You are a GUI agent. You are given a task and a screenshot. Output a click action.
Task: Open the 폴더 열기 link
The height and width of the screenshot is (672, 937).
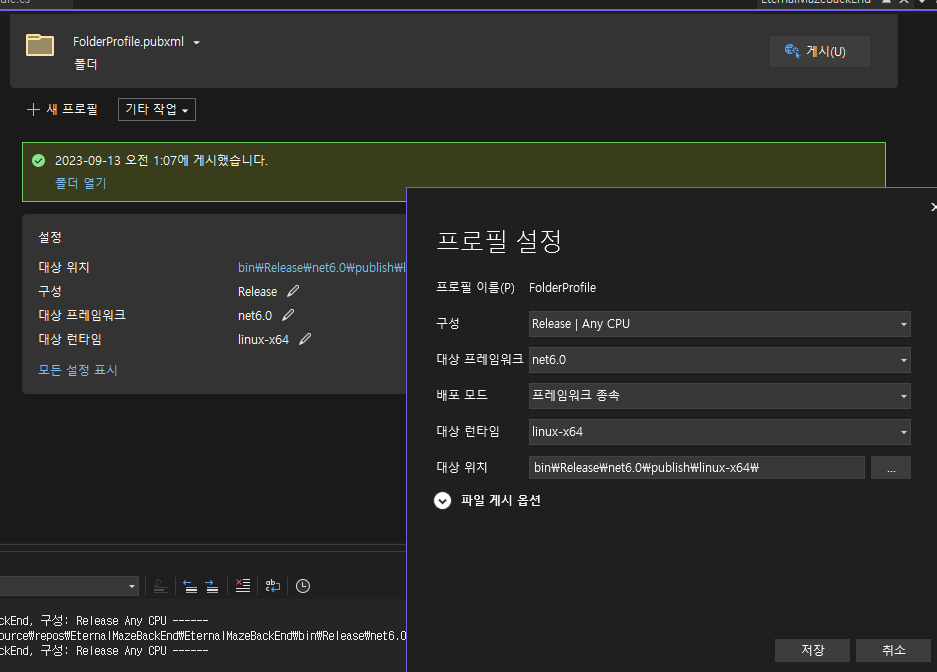(81, 183)
